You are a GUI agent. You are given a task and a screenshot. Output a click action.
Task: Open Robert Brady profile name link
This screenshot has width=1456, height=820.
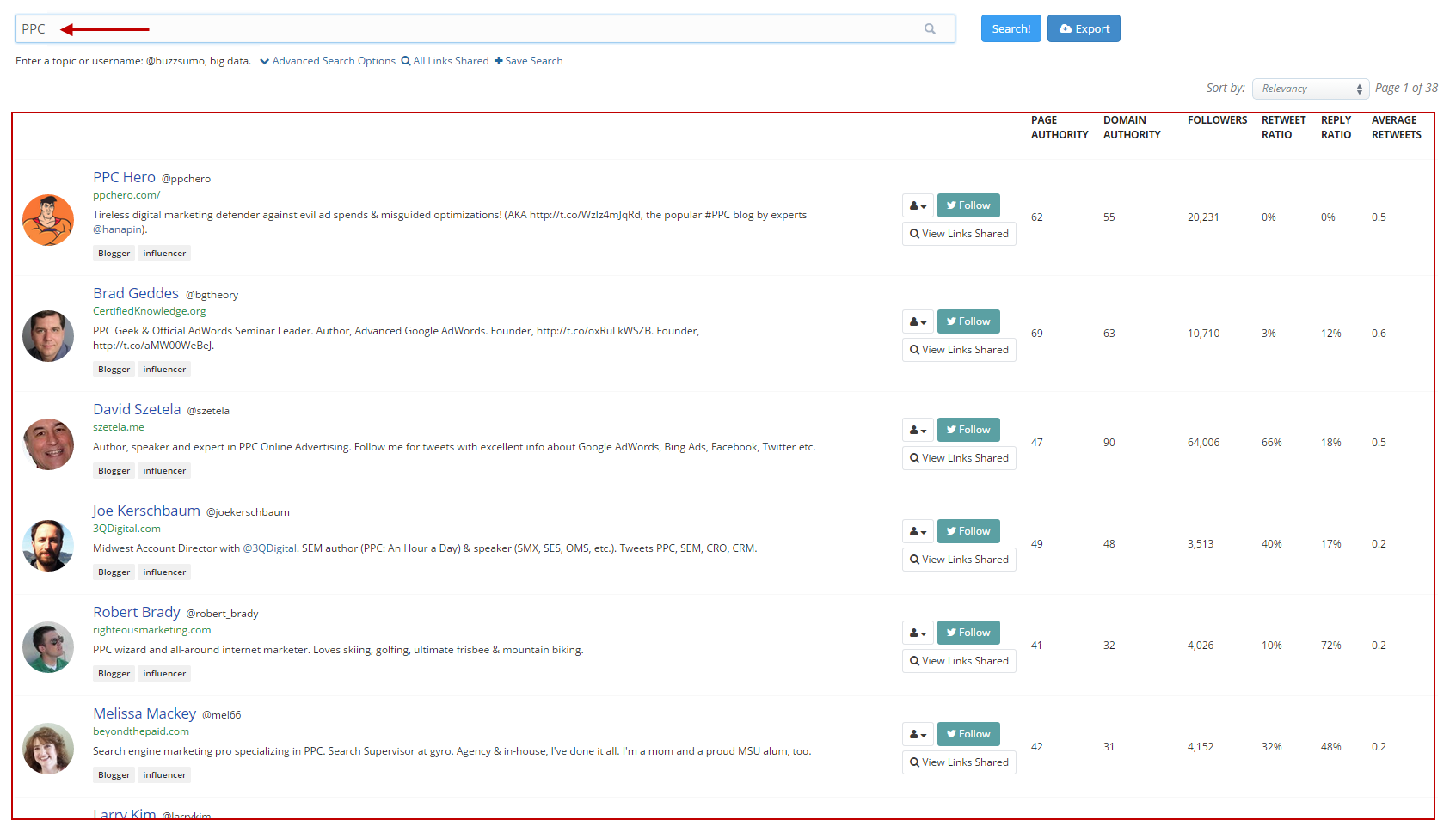[137, 612]
